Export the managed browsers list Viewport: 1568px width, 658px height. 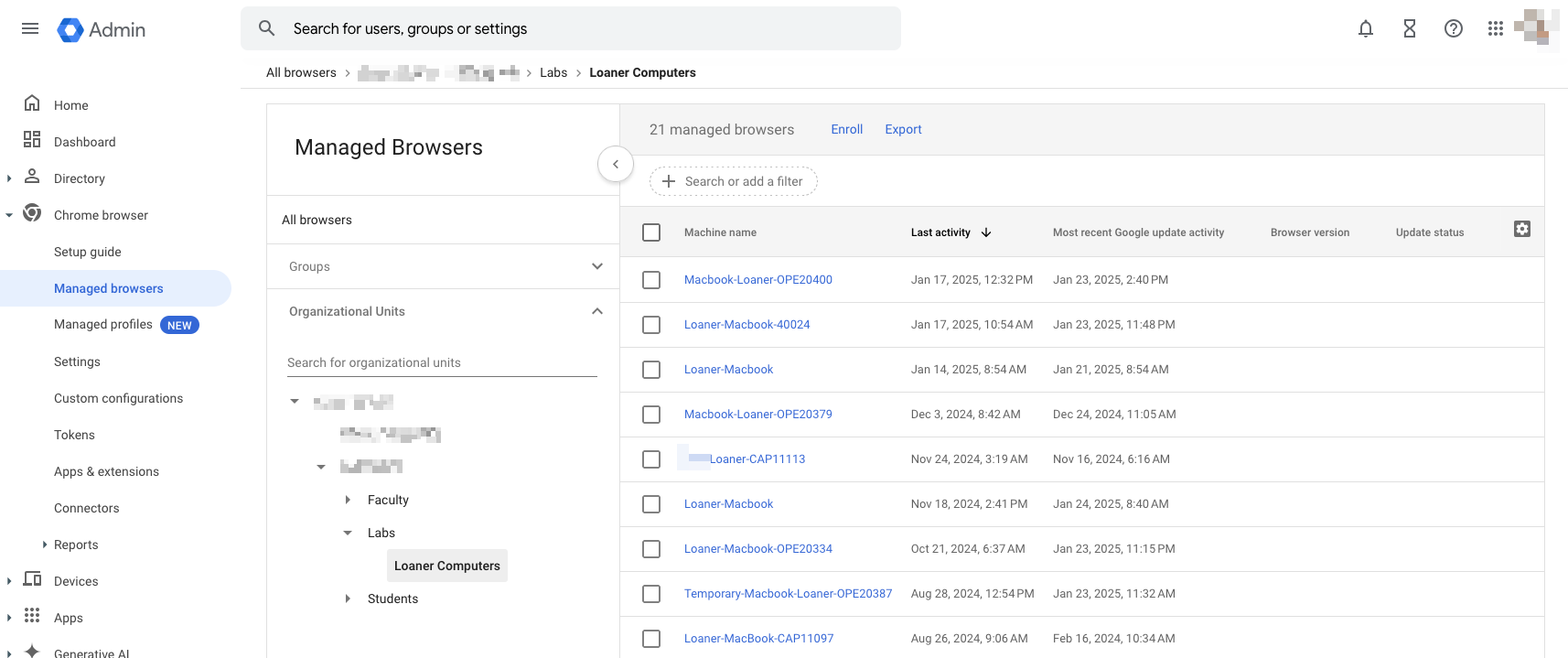[903, 129]
